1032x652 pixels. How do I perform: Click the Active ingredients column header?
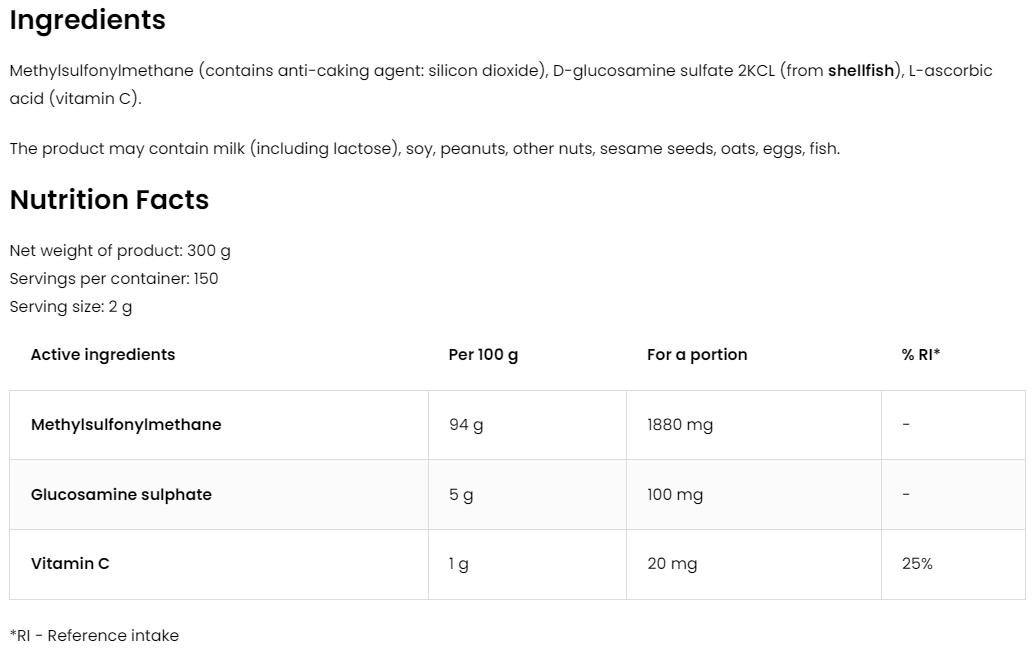(x=103, y=355)
